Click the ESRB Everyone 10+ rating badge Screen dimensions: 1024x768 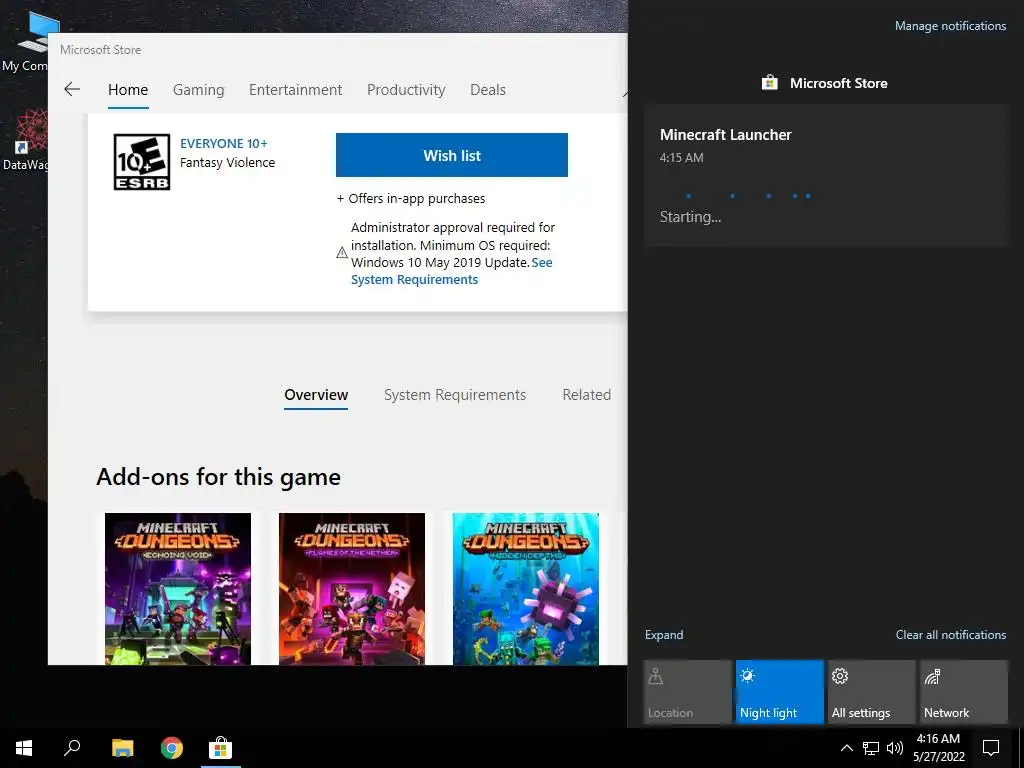tap(142, 162)
